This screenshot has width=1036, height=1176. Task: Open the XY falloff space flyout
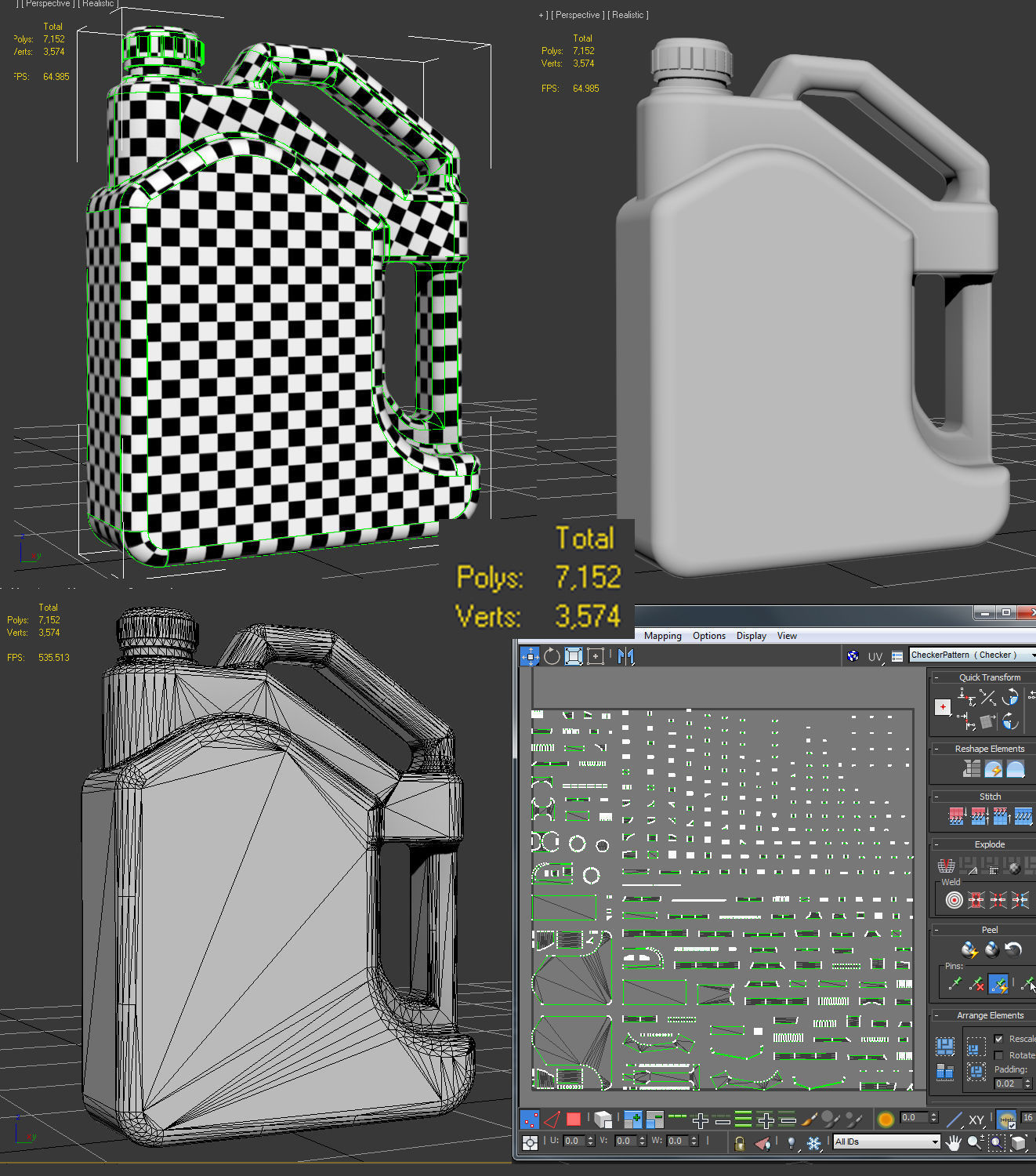[976, 1120]
